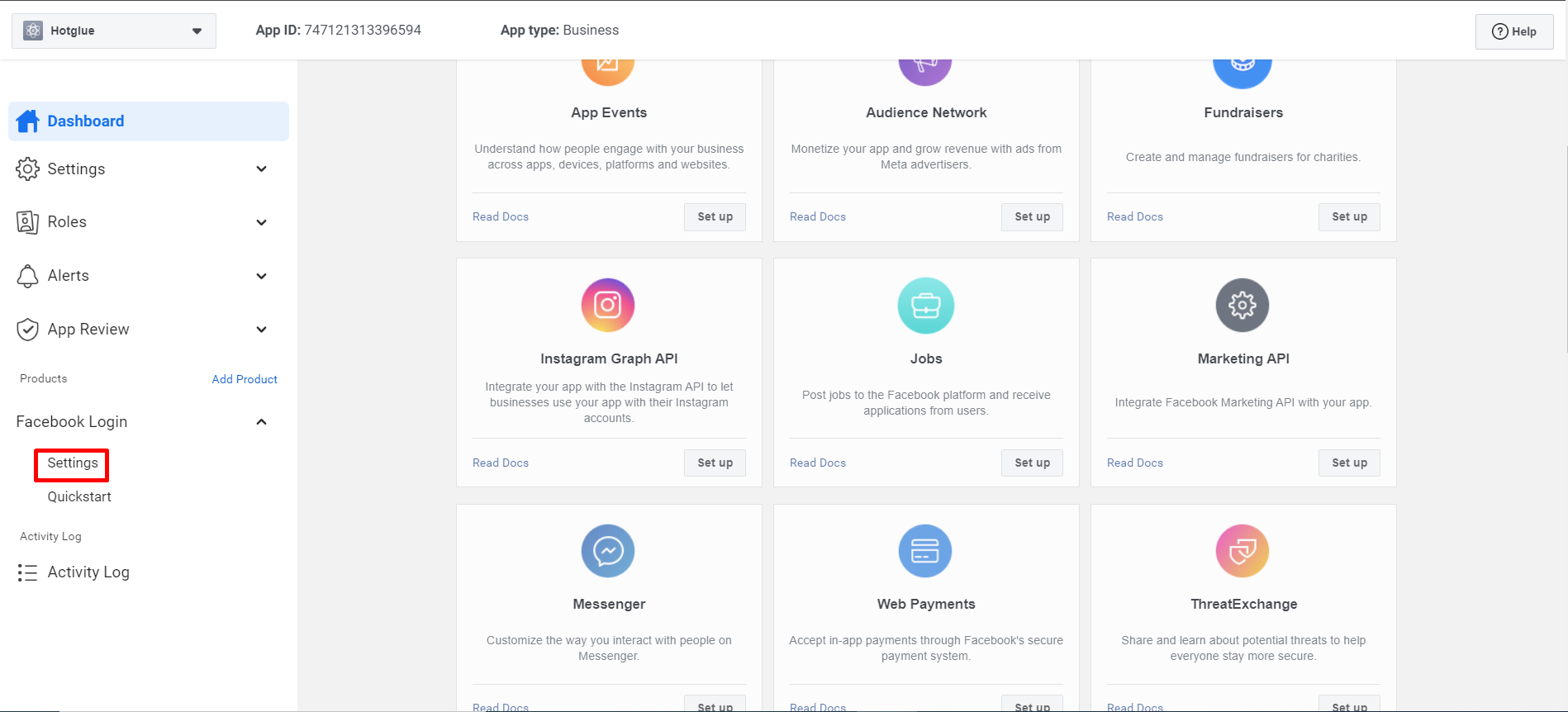Image resolution: width=1568 pixels, height=712 pixels.
Task: Open the Dashboard menu item
Action: point(149,121)
